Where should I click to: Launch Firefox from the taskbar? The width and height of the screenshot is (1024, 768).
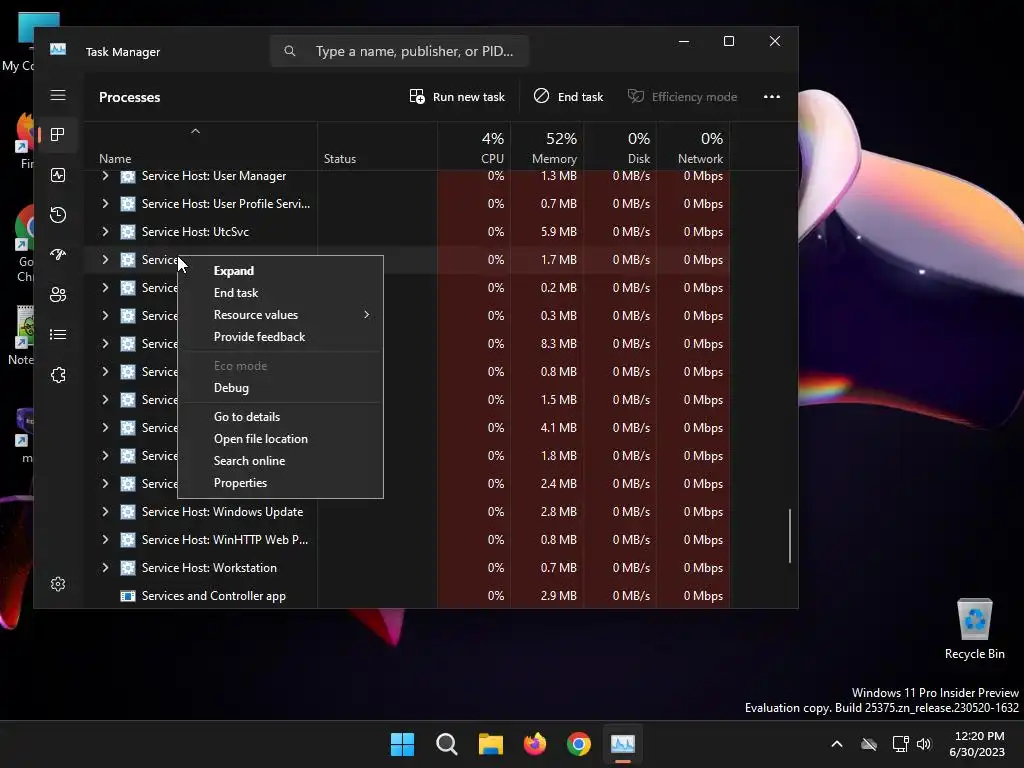point(535,744)
